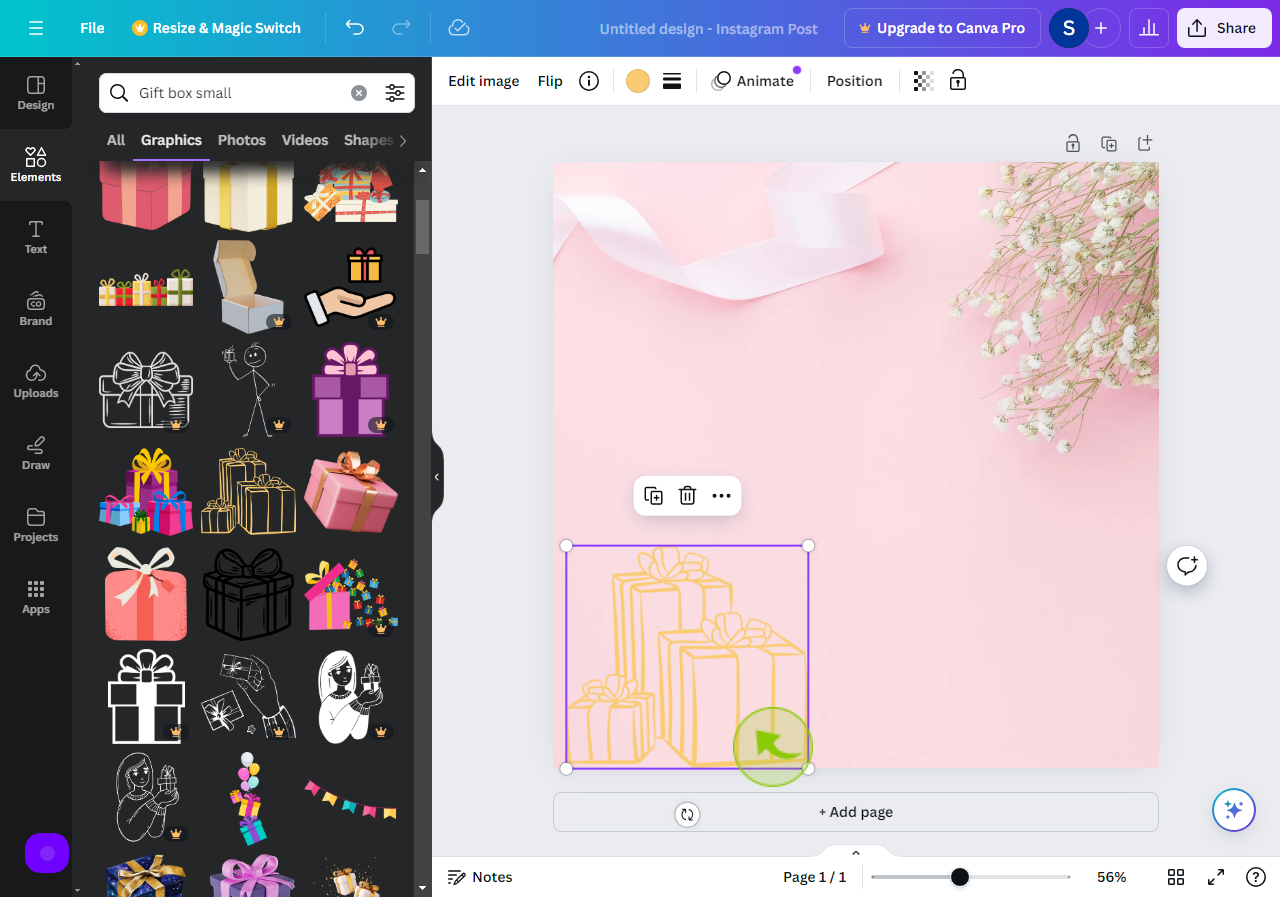Screen dimensions: 1280x897
Task: Open the transparency checkerboard icon
Action: 924,81
